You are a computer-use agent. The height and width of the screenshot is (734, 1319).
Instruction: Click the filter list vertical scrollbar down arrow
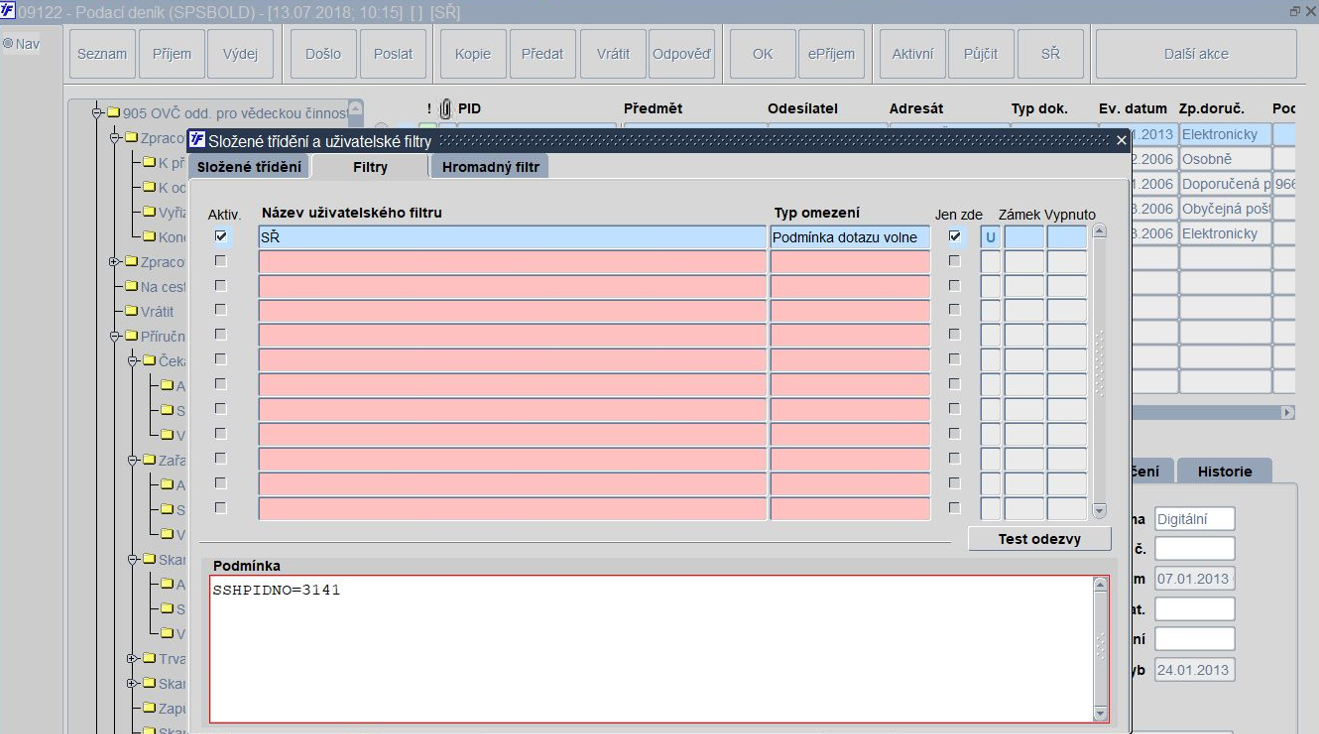click(1100, 511)
